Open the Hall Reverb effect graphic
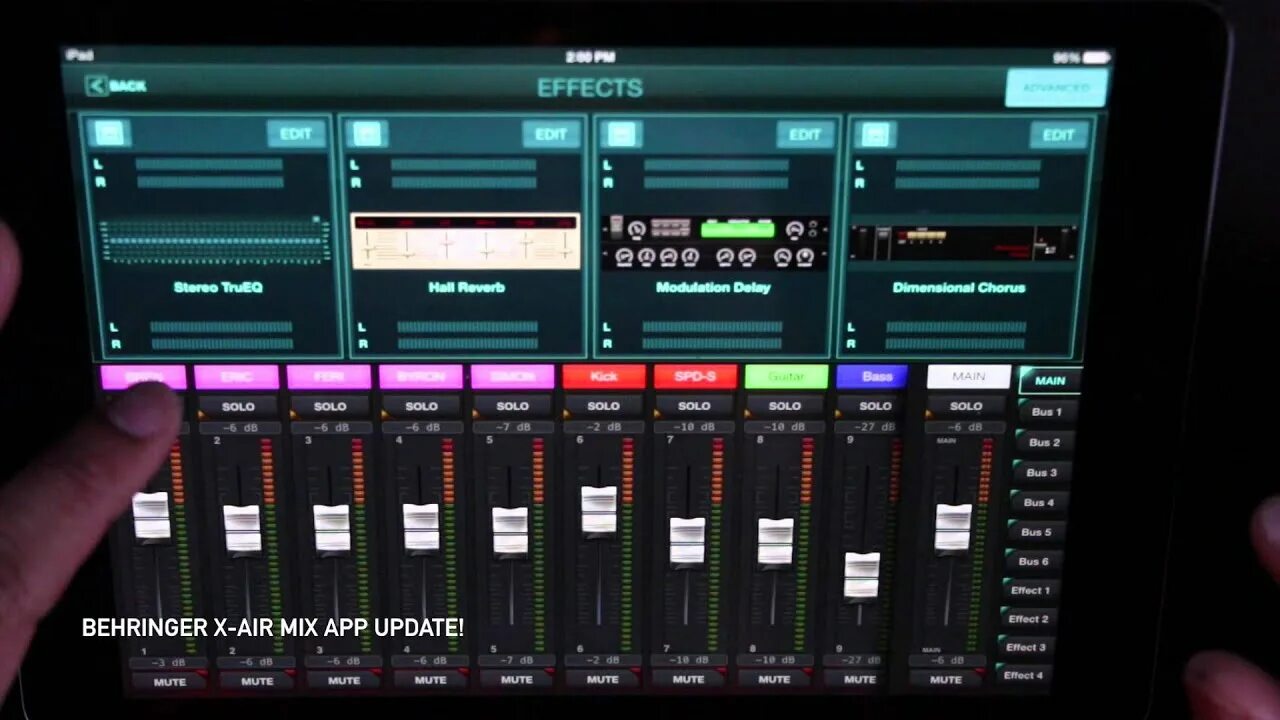The height and width of the screenshot is (720, 1280). point(465,241)
